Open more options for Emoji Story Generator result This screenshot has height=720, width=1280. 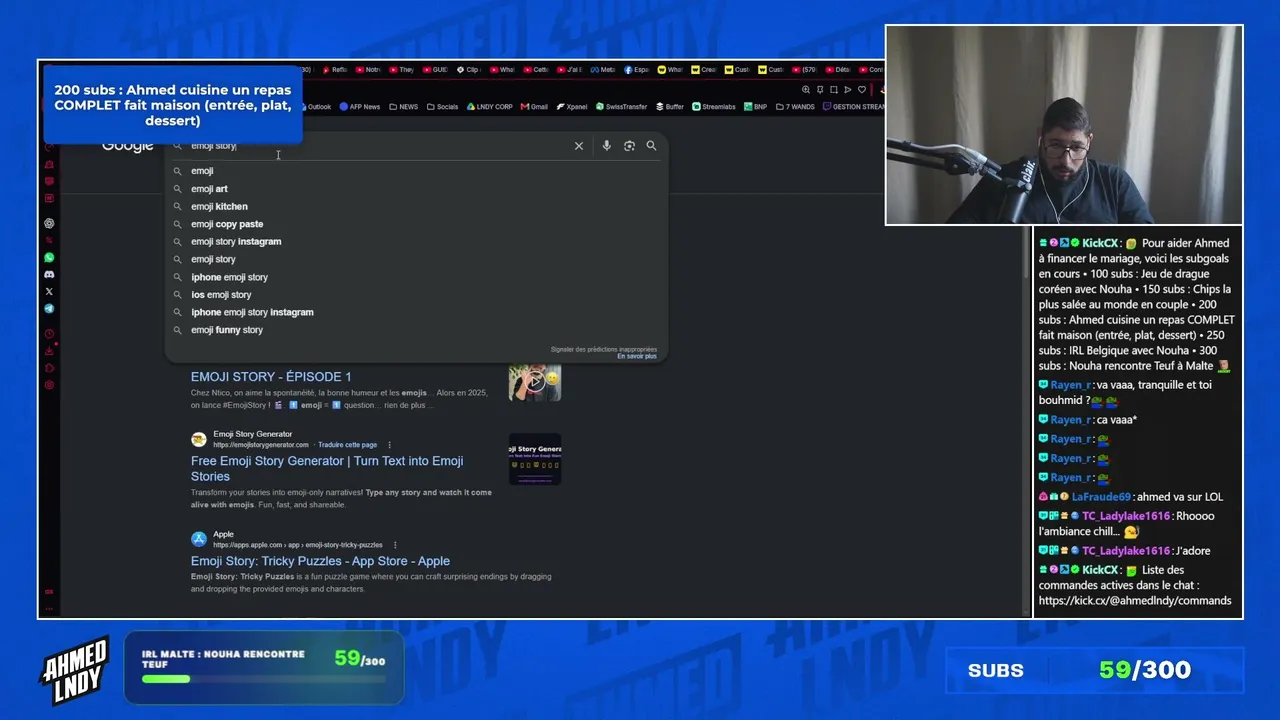tap(390, 445)
